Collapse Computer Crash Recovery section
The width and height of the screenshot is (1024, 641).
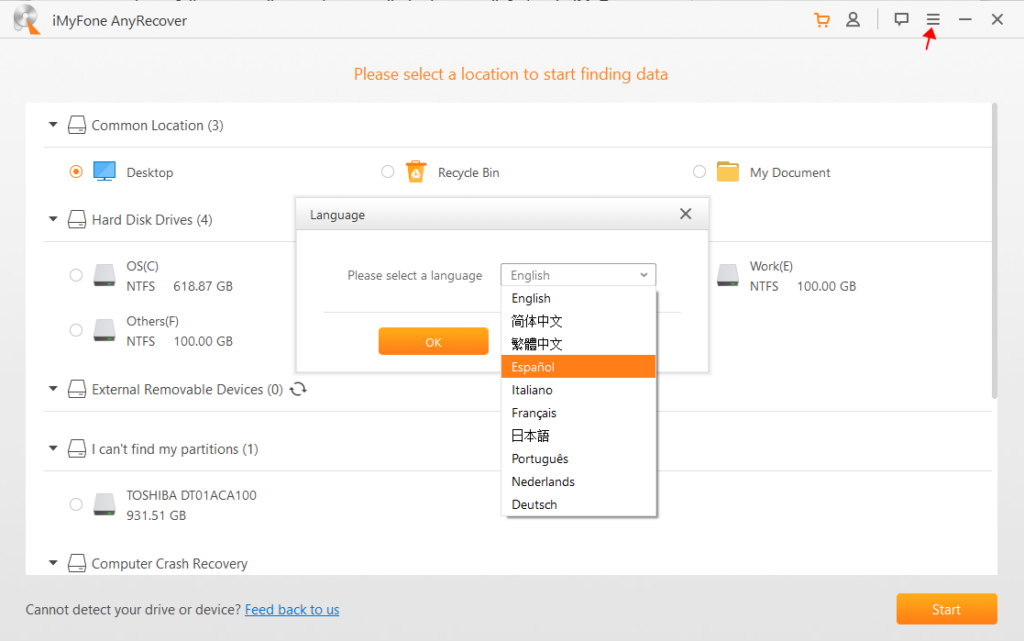pos(53,562)
